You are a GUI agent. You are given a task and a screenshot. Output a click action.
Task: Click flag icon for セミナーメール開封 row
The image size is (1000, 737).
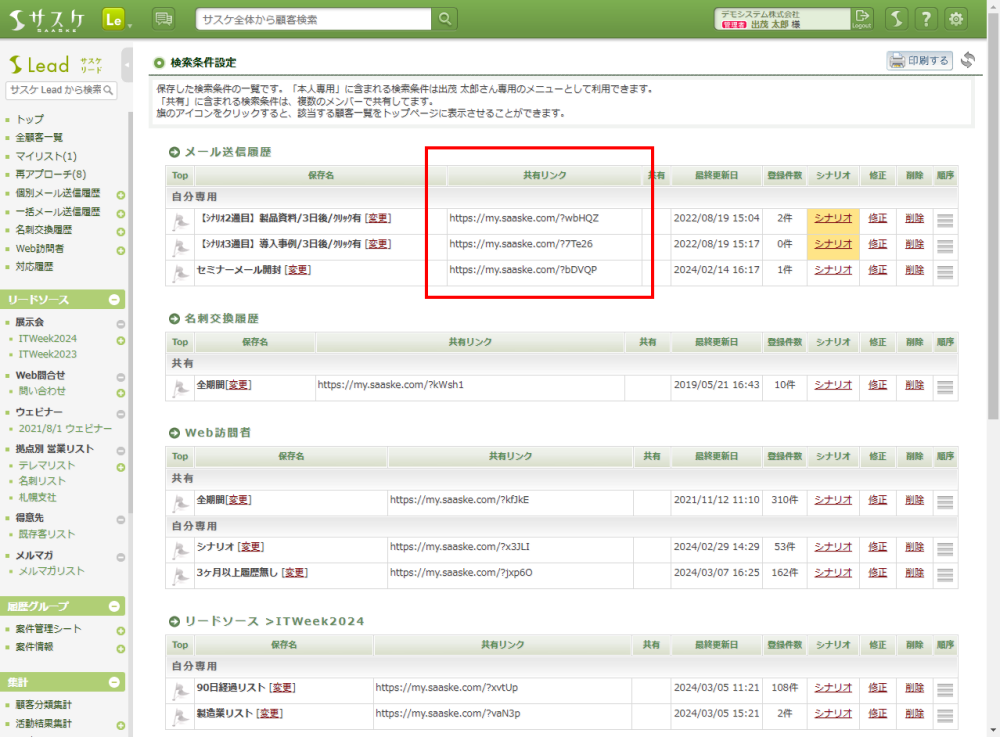[180, 270]
